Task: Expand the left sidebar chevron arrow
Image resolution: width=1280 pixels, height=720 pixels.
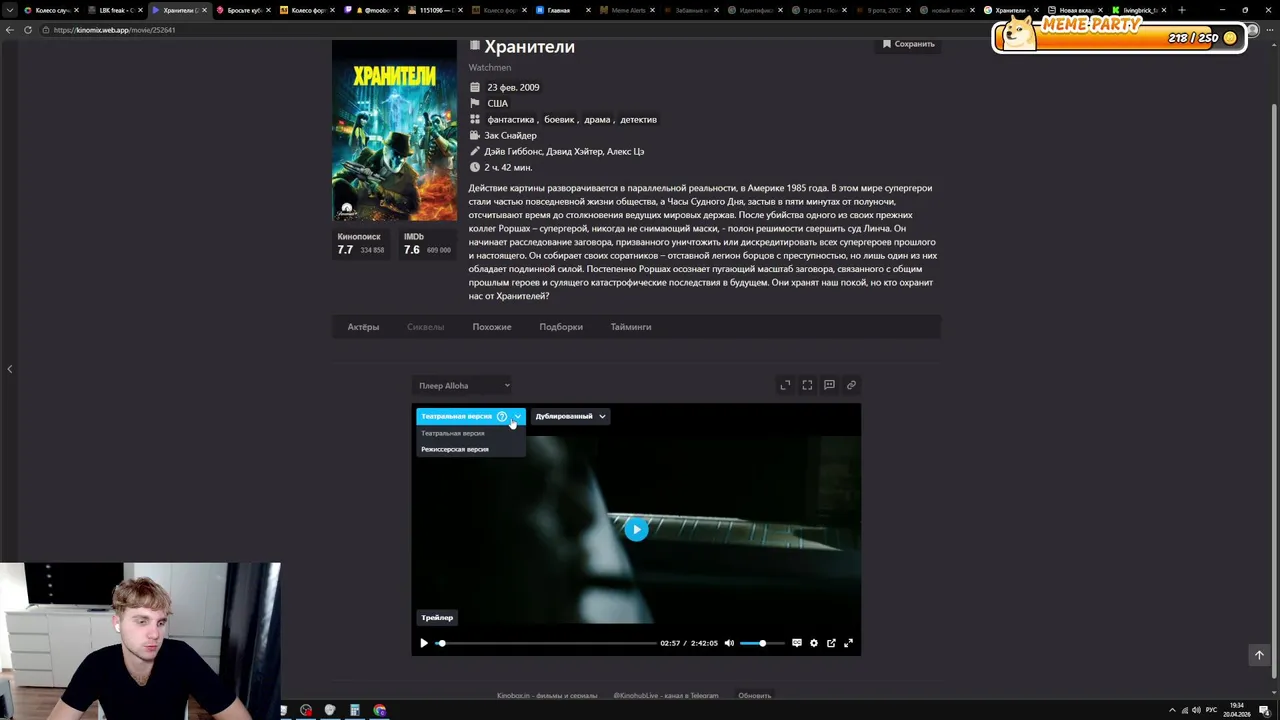Action: coord(10,369)
